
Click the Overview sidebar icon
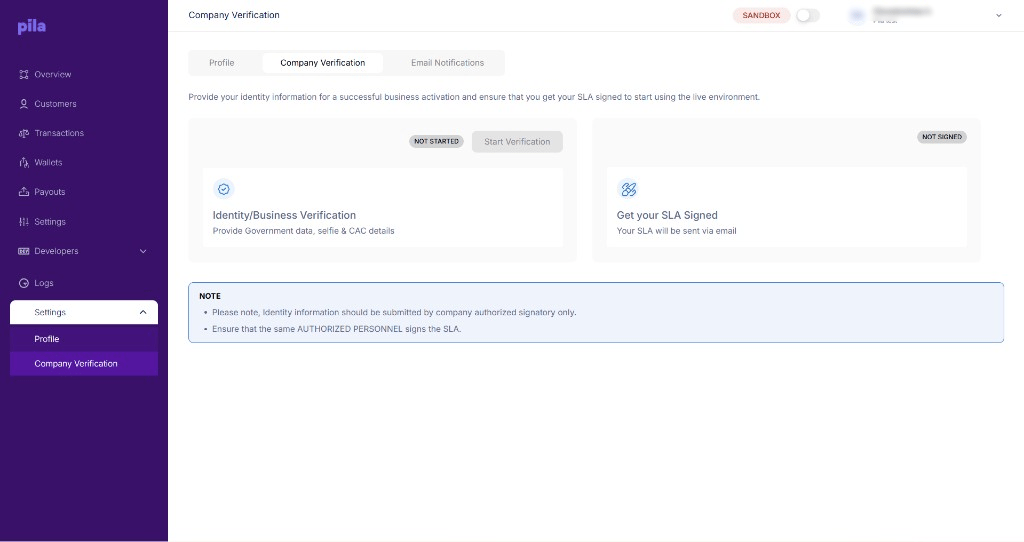click(24, 74)
